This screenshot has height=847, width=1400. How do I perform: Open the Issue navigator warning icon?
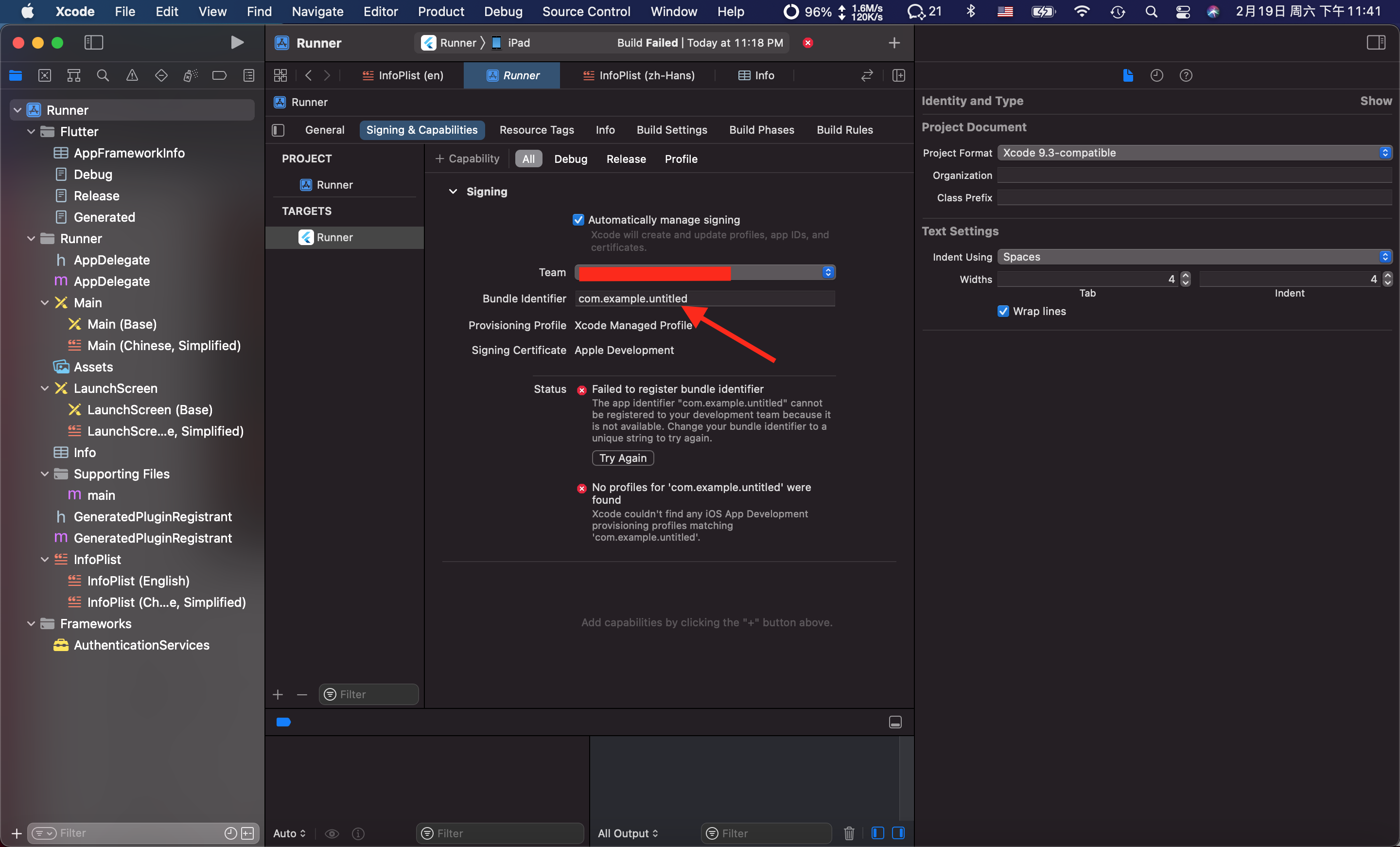[x=132, y=75]
